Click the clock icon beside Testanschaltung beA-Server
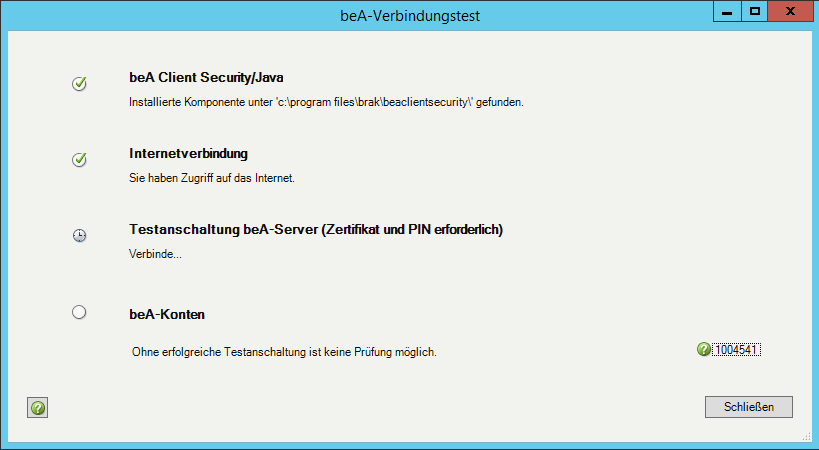The height and width of the screenshot is (450, 819). pos(80,236)
